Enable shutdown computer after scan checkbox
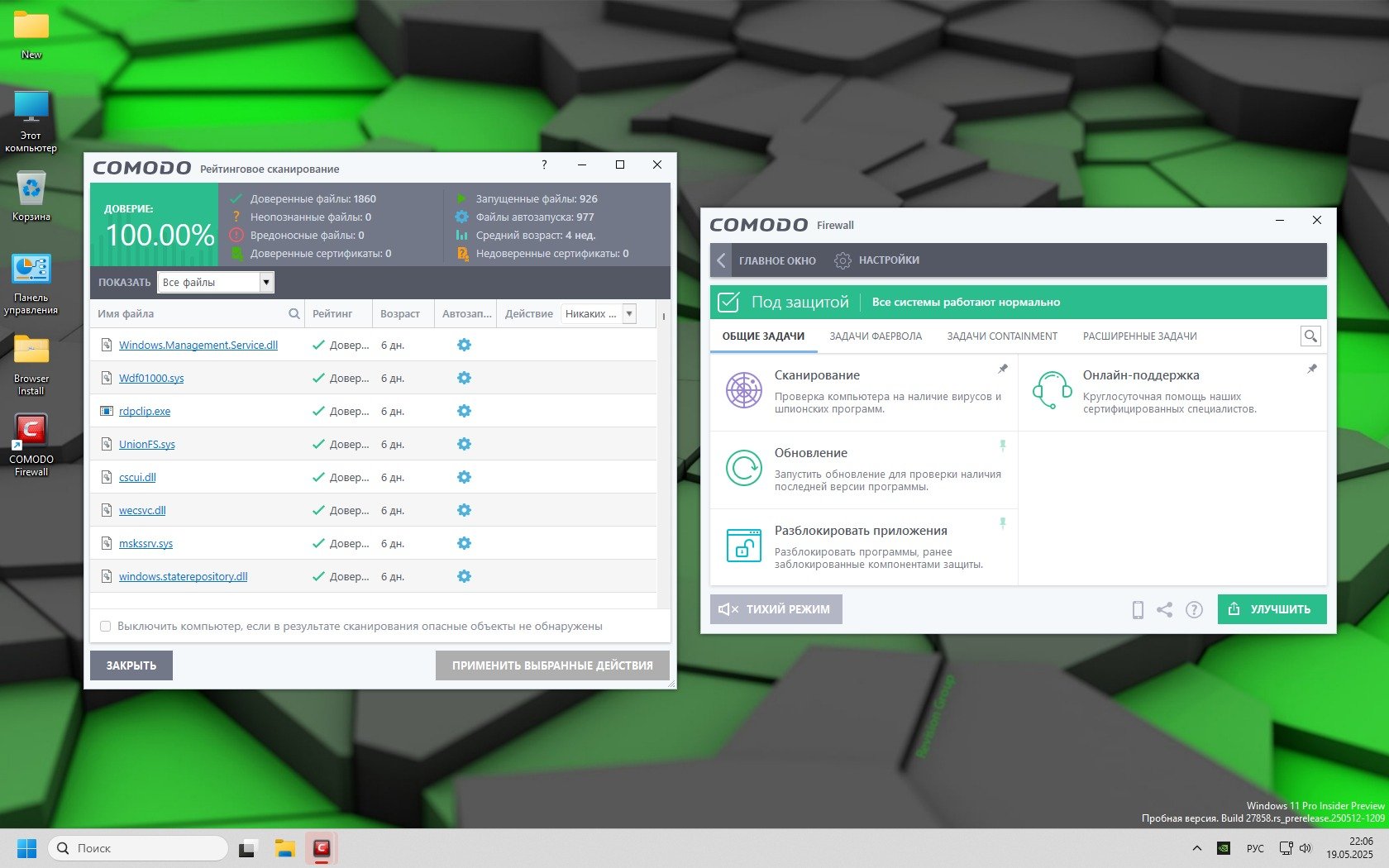This screenshot has width=1389, height=868. pos(106,627)
